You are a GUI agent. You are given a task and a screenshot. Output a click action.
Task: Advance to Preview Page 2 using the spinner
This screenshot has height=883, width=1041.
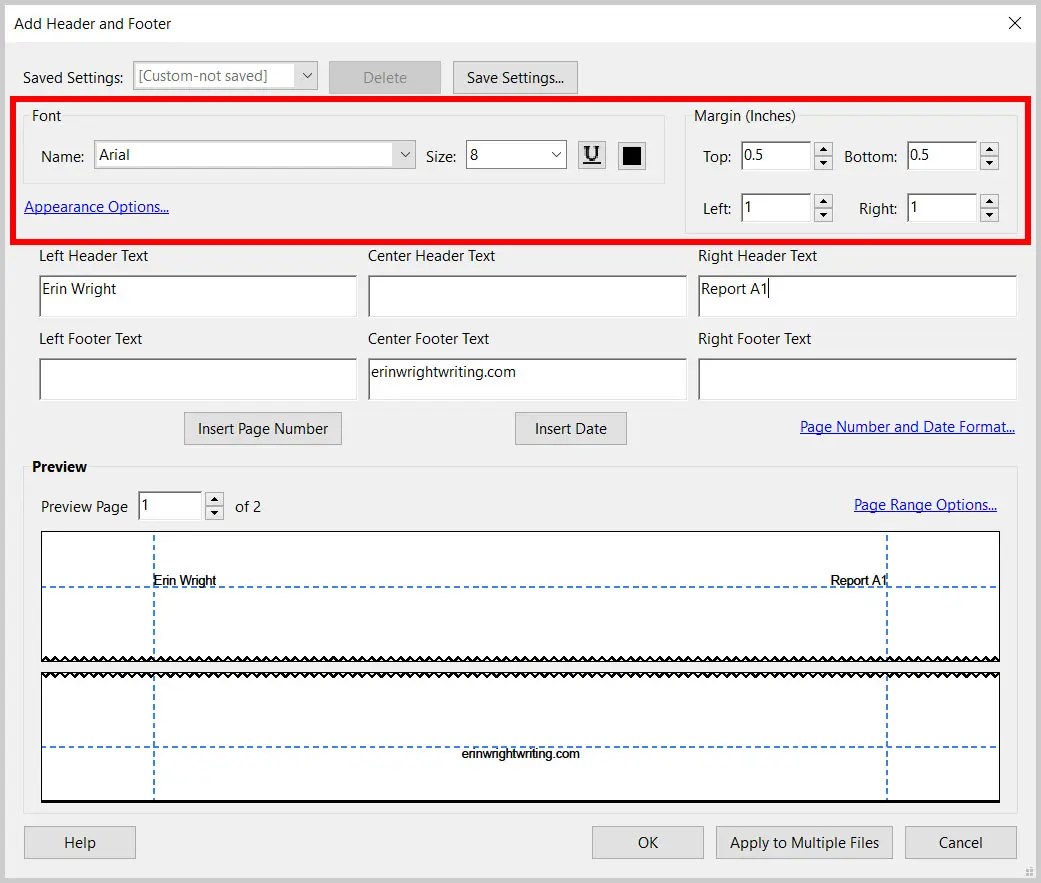(214, 500)
